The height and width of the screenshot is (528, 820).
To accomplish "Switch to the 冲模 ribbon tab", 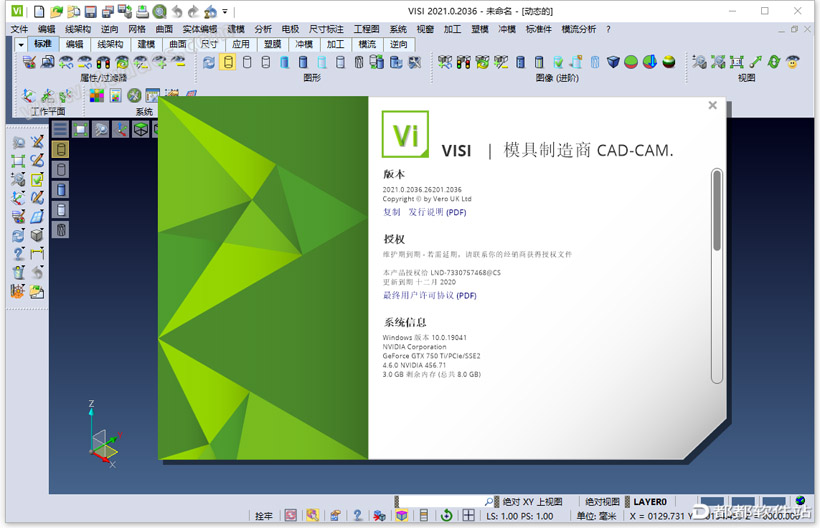I will (304, 44).
